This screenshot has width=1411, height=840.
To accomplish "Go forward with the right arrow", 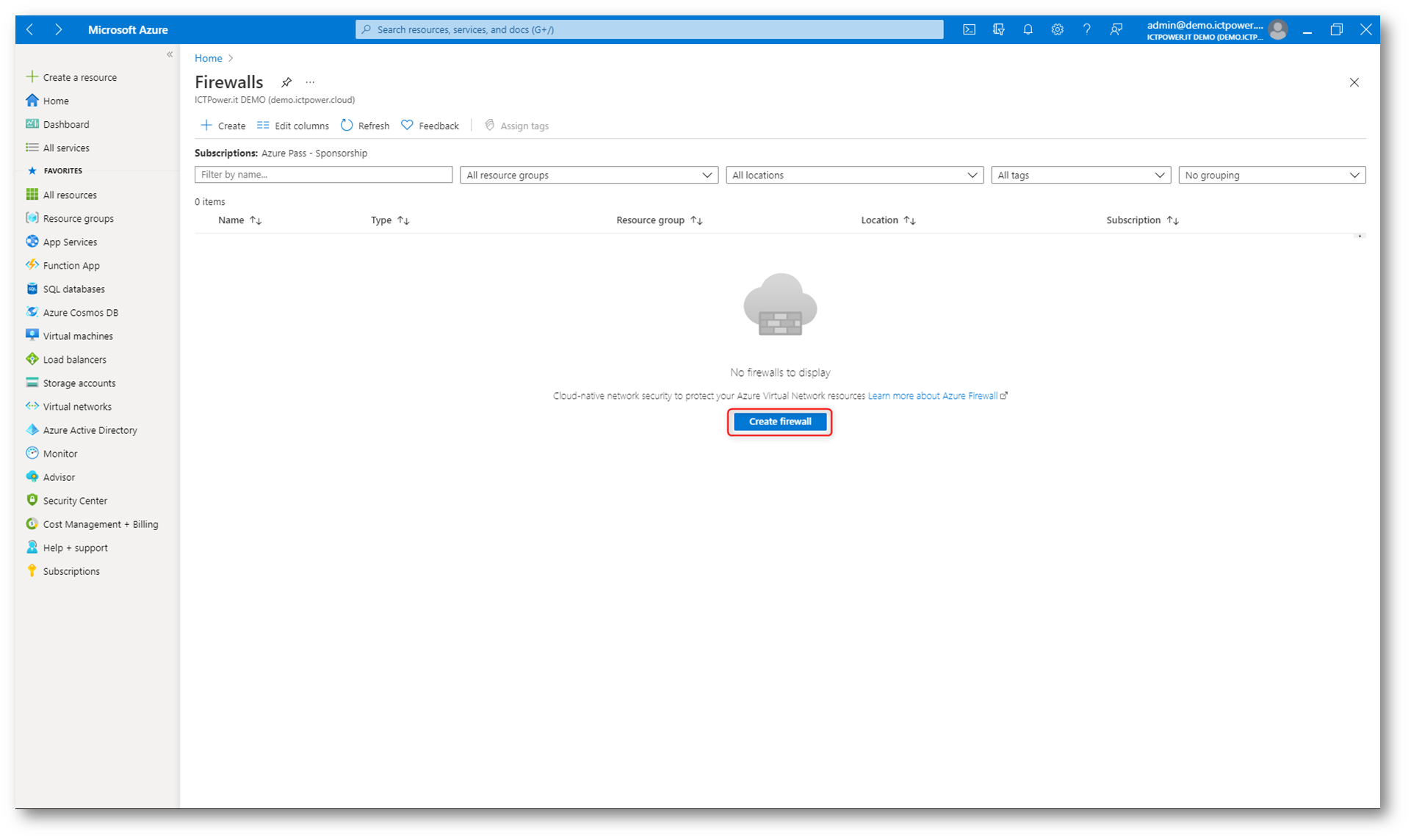I will click(x=58, y=29).
